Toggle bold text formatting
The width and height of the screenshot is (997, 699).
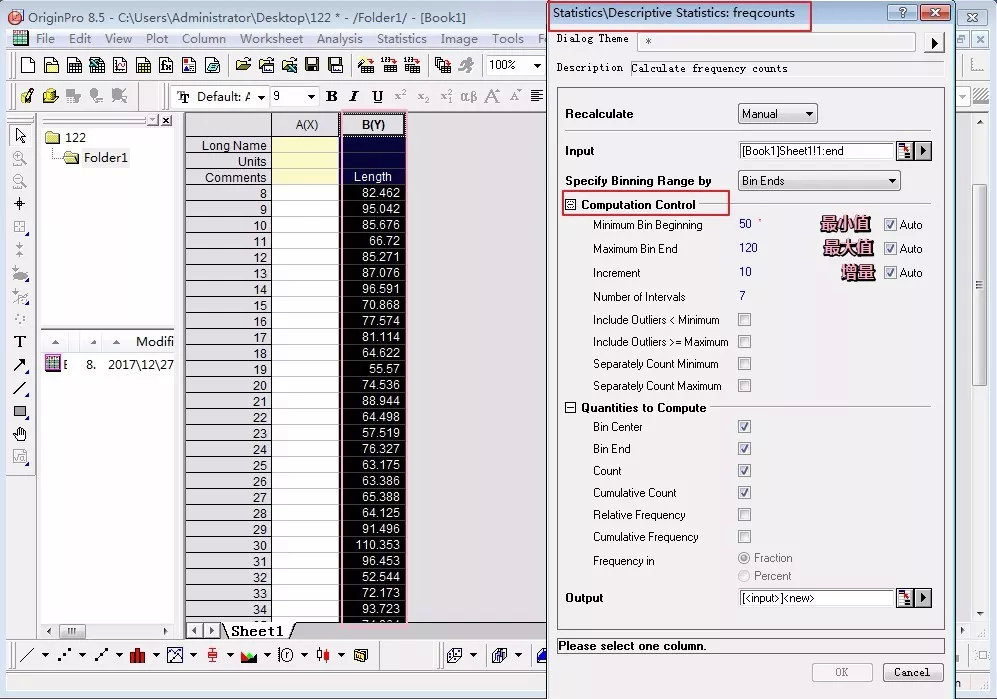click(331, 97)
